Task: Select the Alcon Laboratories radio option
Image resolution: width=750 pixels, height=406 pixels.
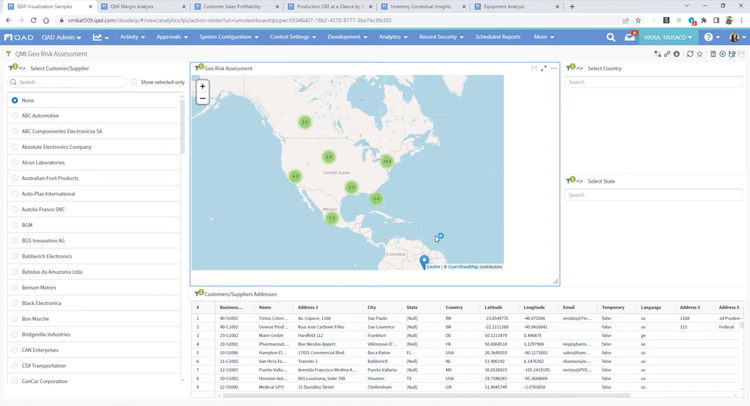Action: pos(15,162)
